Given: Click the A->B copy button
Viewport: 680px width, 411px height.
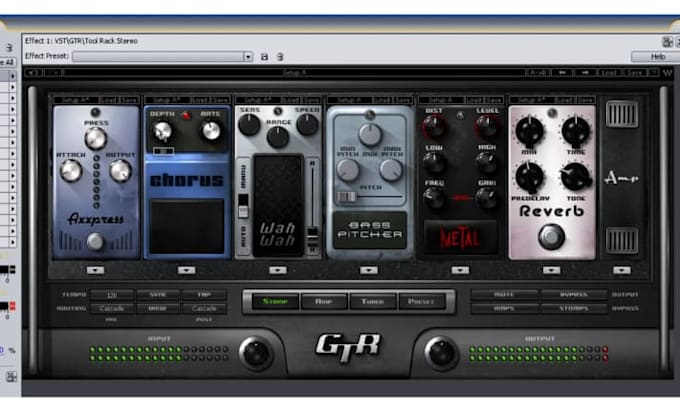Looking at the screenshot, I should coord(539,72).
